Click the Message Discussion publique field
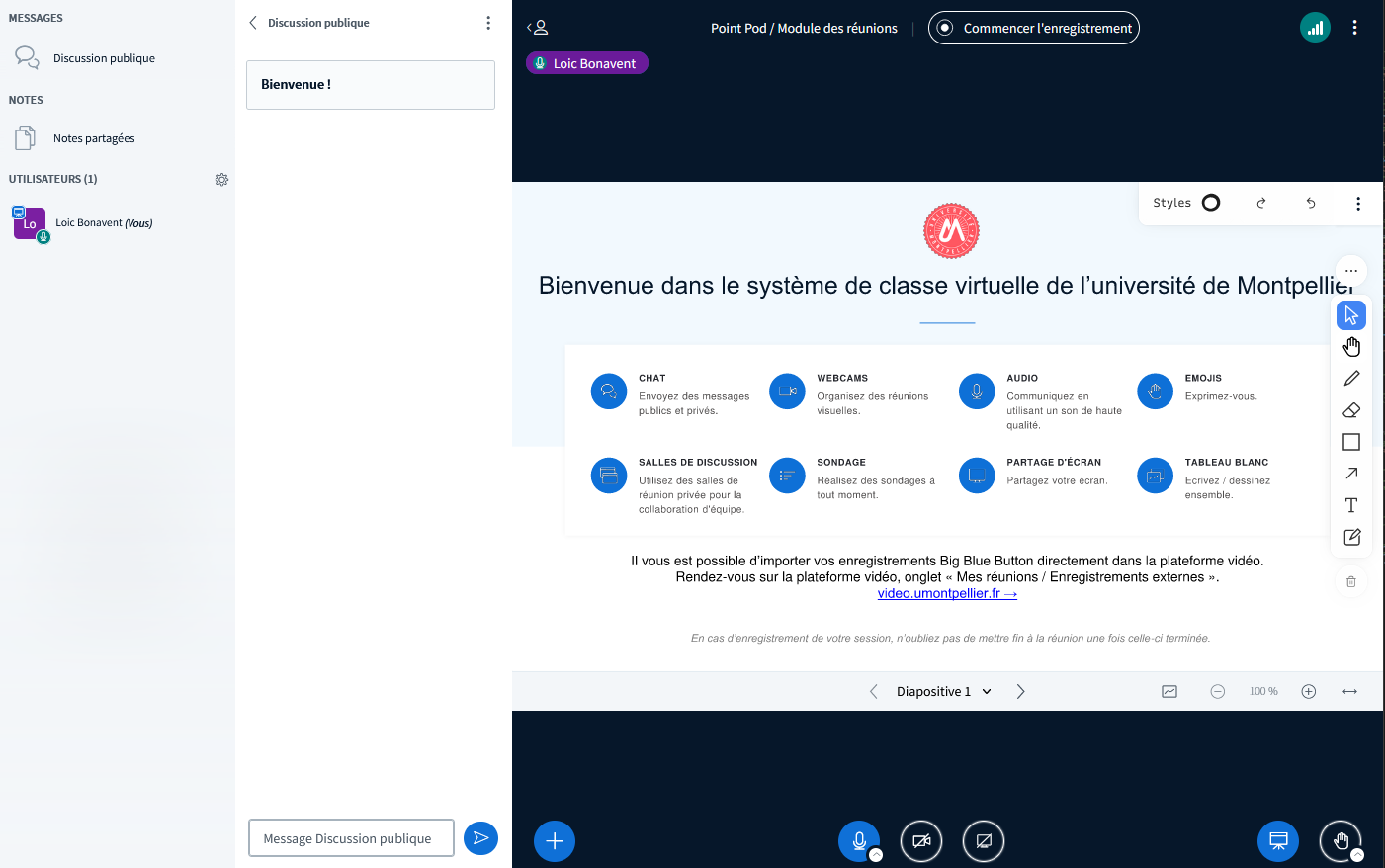This screenshot has width=1385, height=868. pos(351,838)
